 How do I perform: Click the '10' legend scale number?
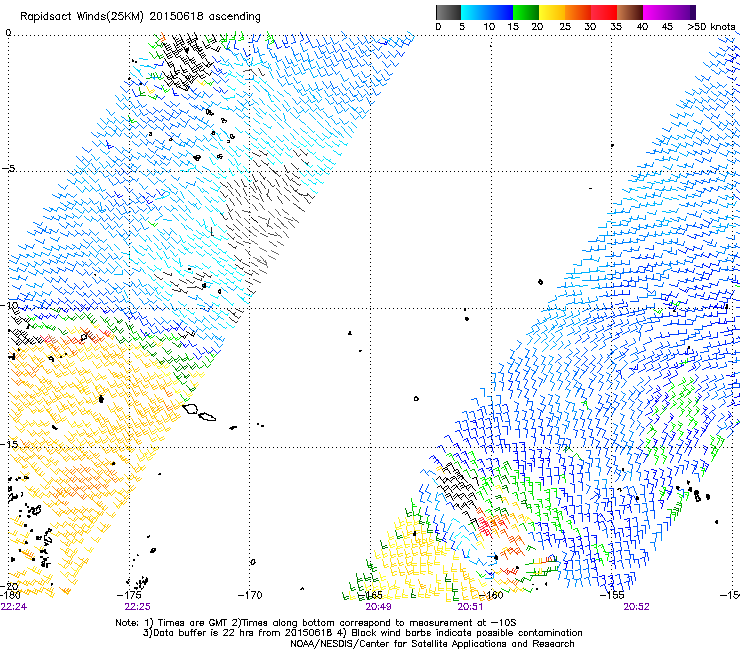(489, 27)
